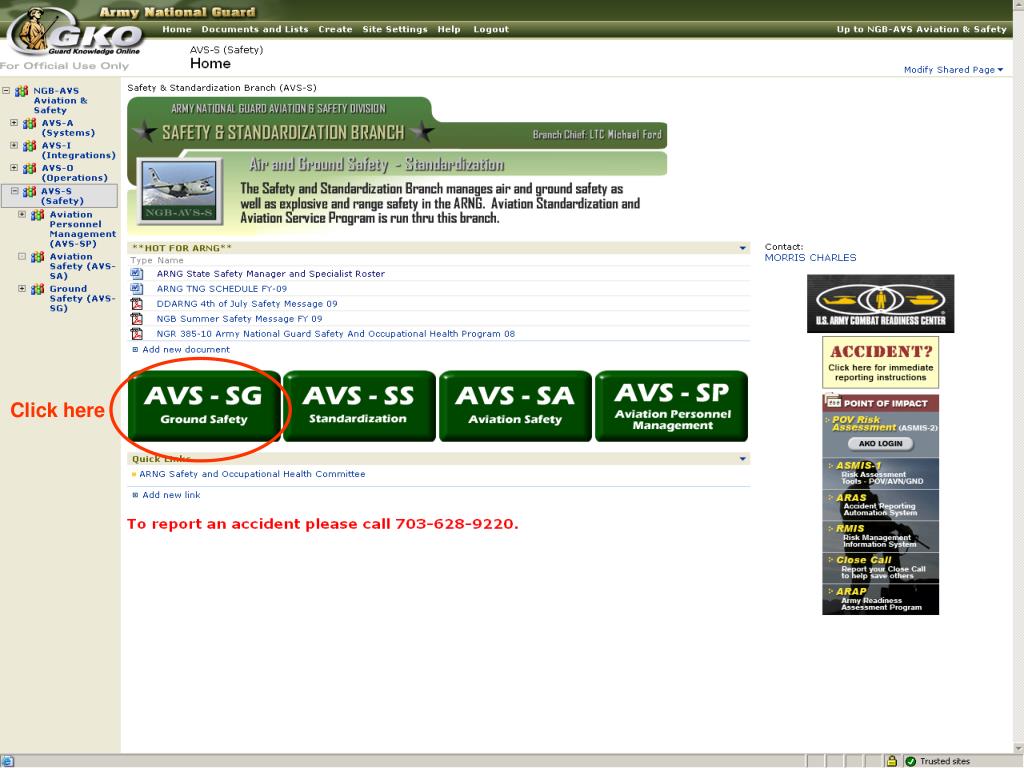Click Logout in the top navigation

point(491,29)
